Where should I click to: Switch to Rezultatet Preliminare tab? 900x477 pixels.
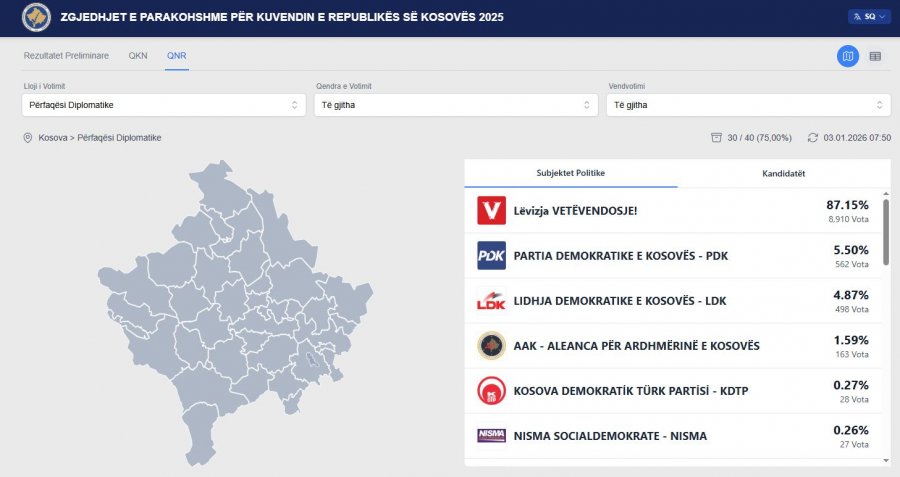tap(66, 55)
